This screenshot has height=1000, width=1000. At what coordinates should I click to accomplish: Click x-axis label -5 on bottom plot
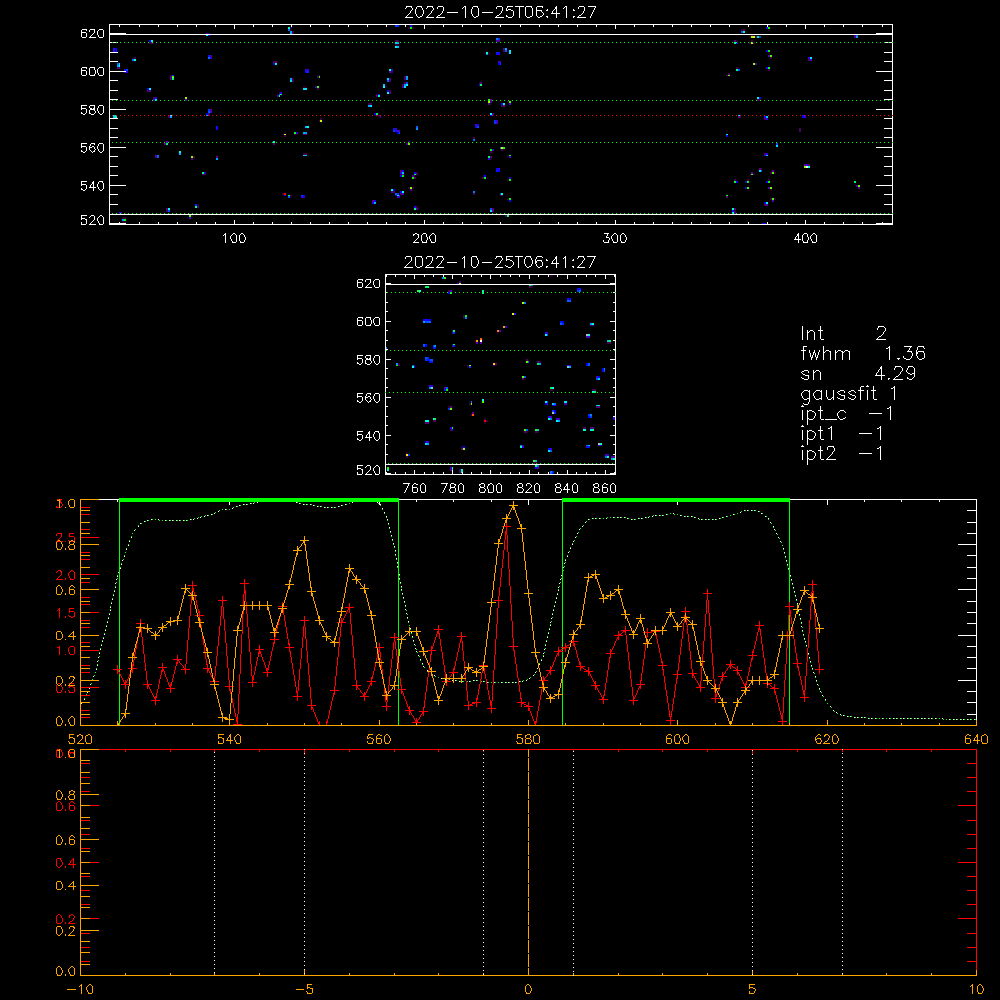(x=304, y=989)
